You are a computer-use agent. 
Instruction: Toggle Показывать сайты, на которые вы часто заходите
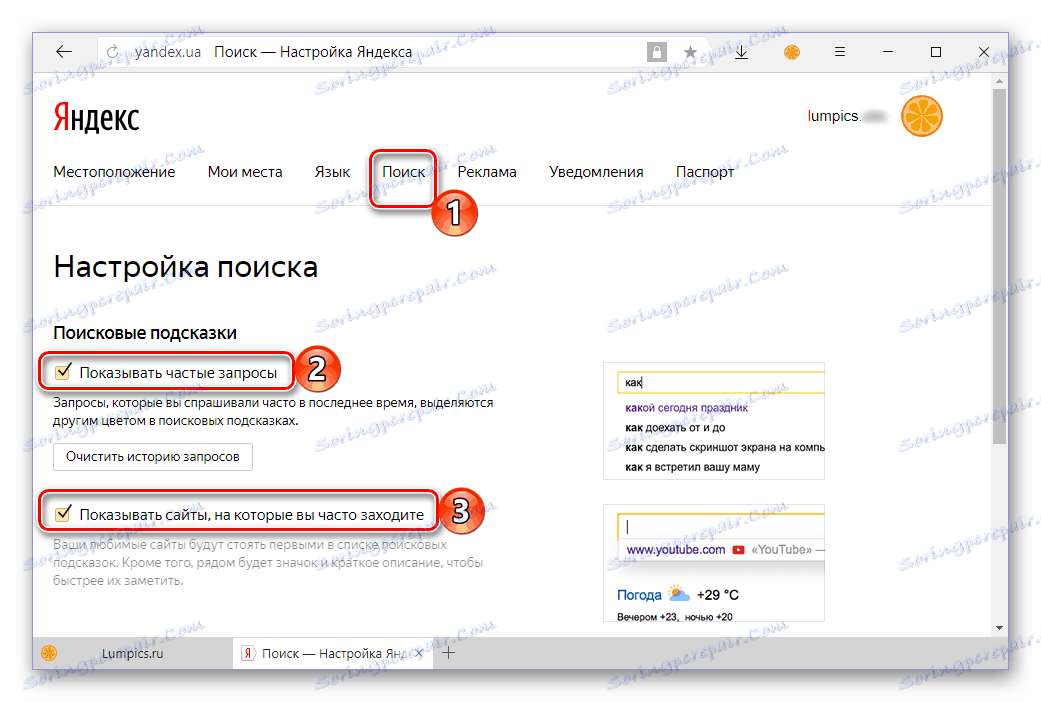tap(63, 513)
